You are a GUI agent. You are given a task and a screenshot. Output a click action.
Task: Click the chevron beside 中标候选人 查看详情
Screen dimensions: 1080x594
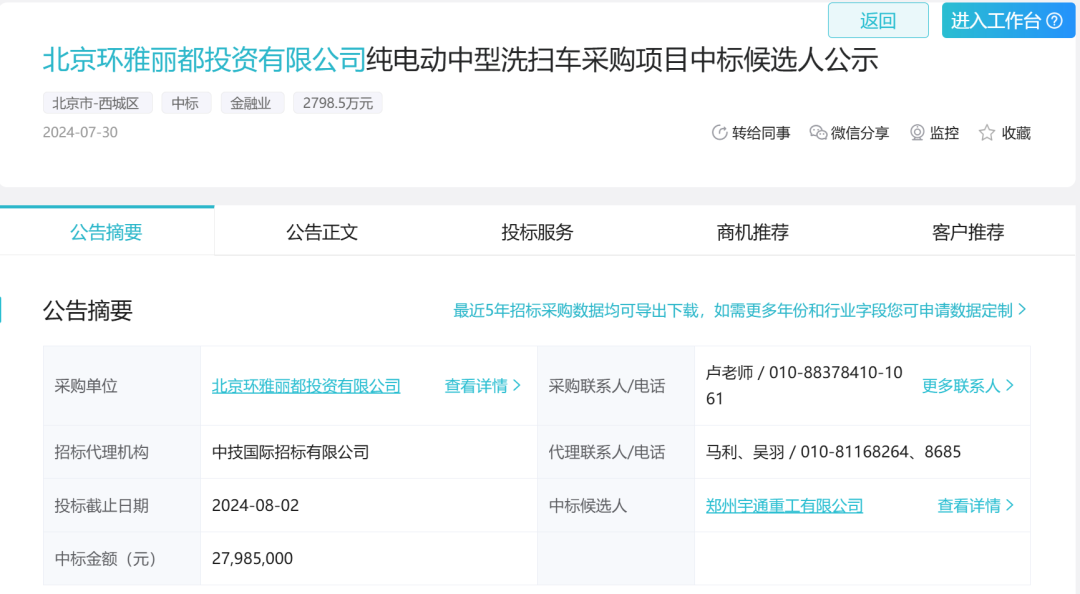pos(1010,505)
